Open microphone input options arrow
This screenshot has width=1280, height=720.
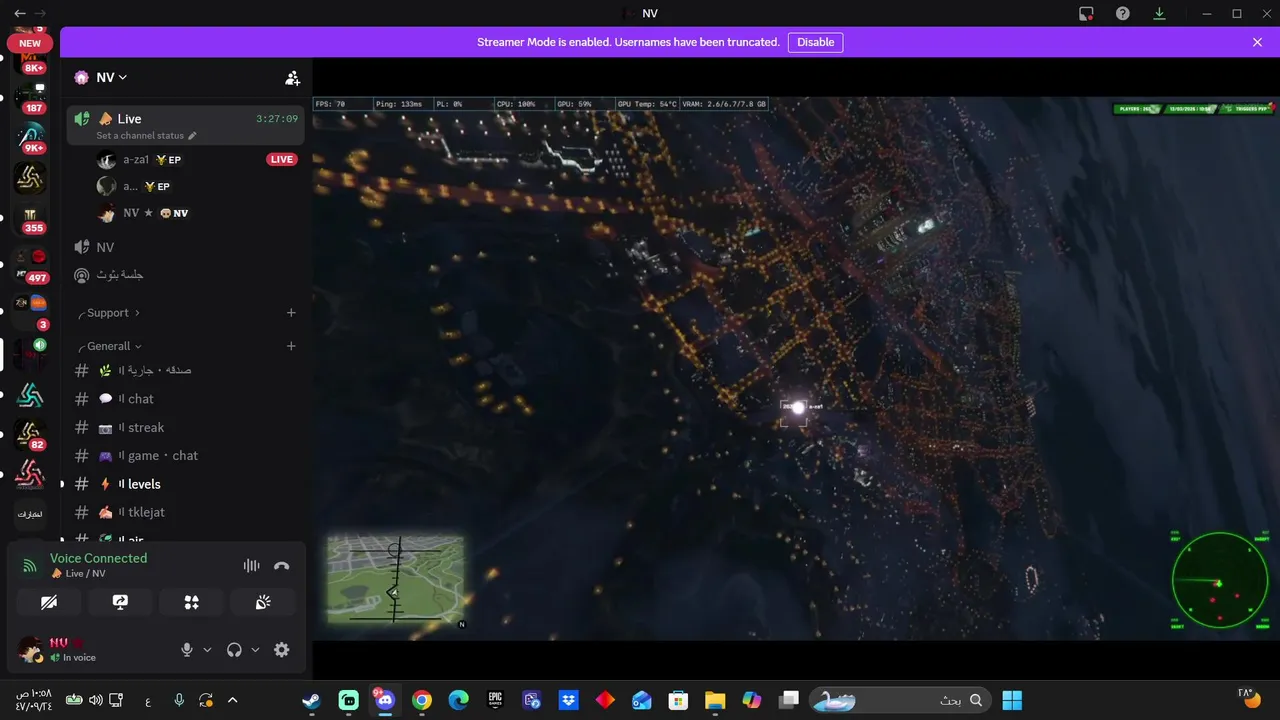pyautogui.click(x=207, y=650)
